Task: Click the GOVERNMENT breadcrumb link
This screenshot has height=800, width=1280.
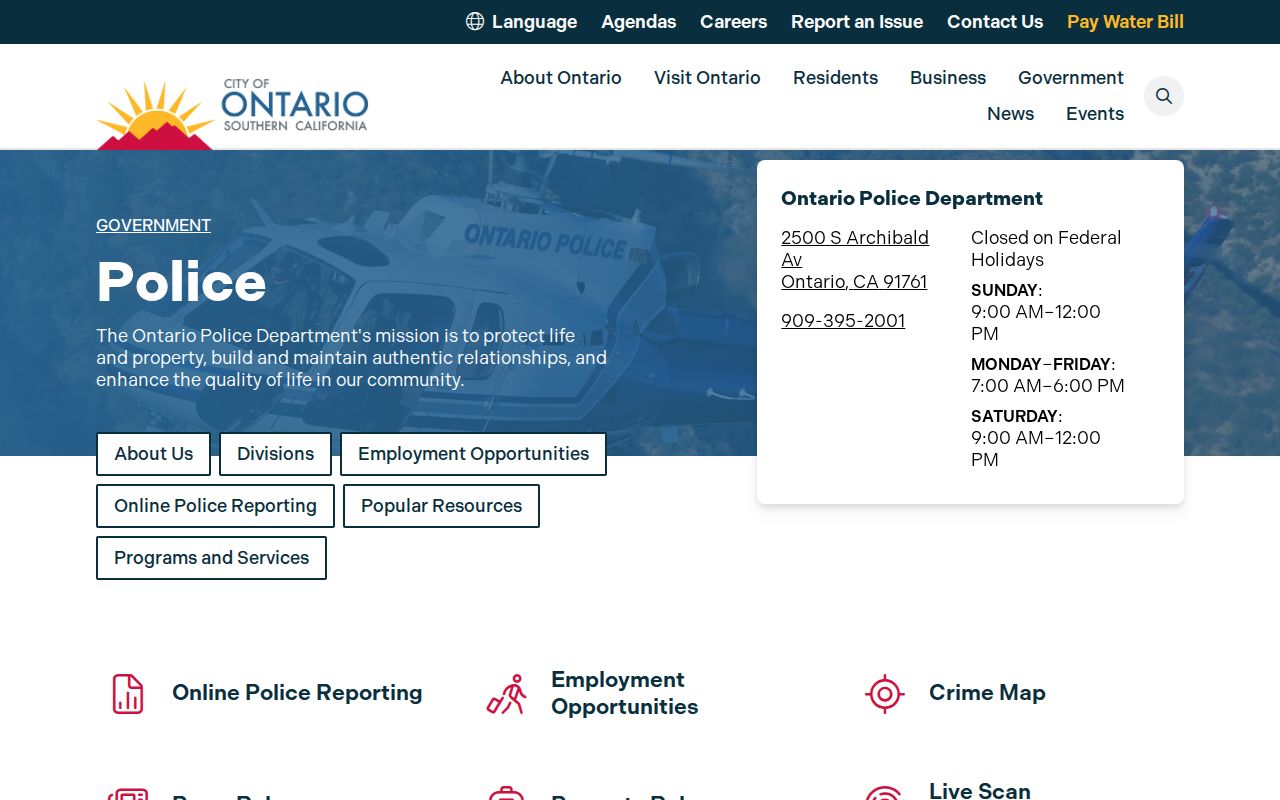Action: click(x=153, y=226)
